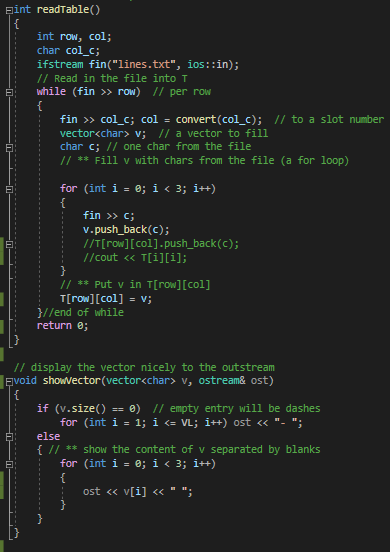Collapse the for loop inside readTable
The height and width of the screenshot is (552, 390).
click(10, 189)
